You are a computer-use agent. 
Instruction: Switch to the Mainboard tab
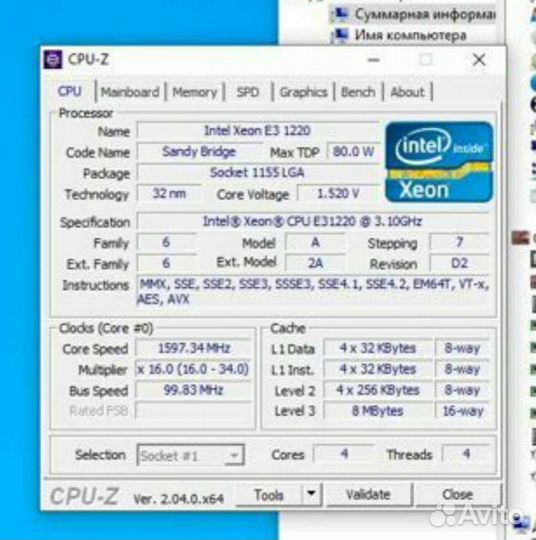click(x=130, y=92)
